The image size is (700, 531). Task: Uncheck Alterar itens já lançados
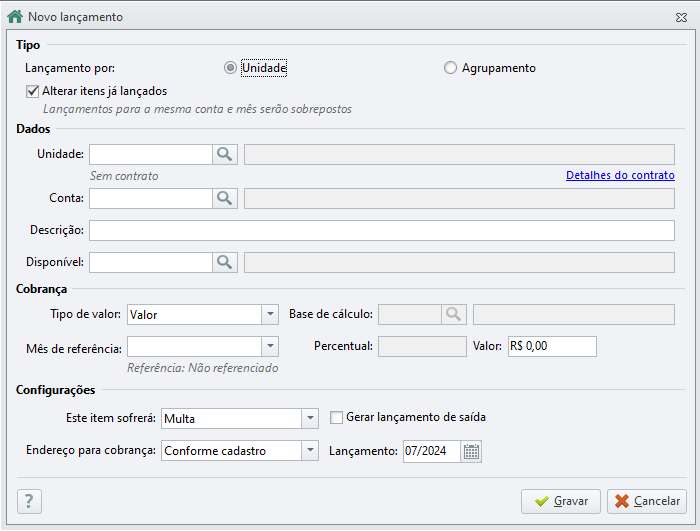click(x=33, y=92)
